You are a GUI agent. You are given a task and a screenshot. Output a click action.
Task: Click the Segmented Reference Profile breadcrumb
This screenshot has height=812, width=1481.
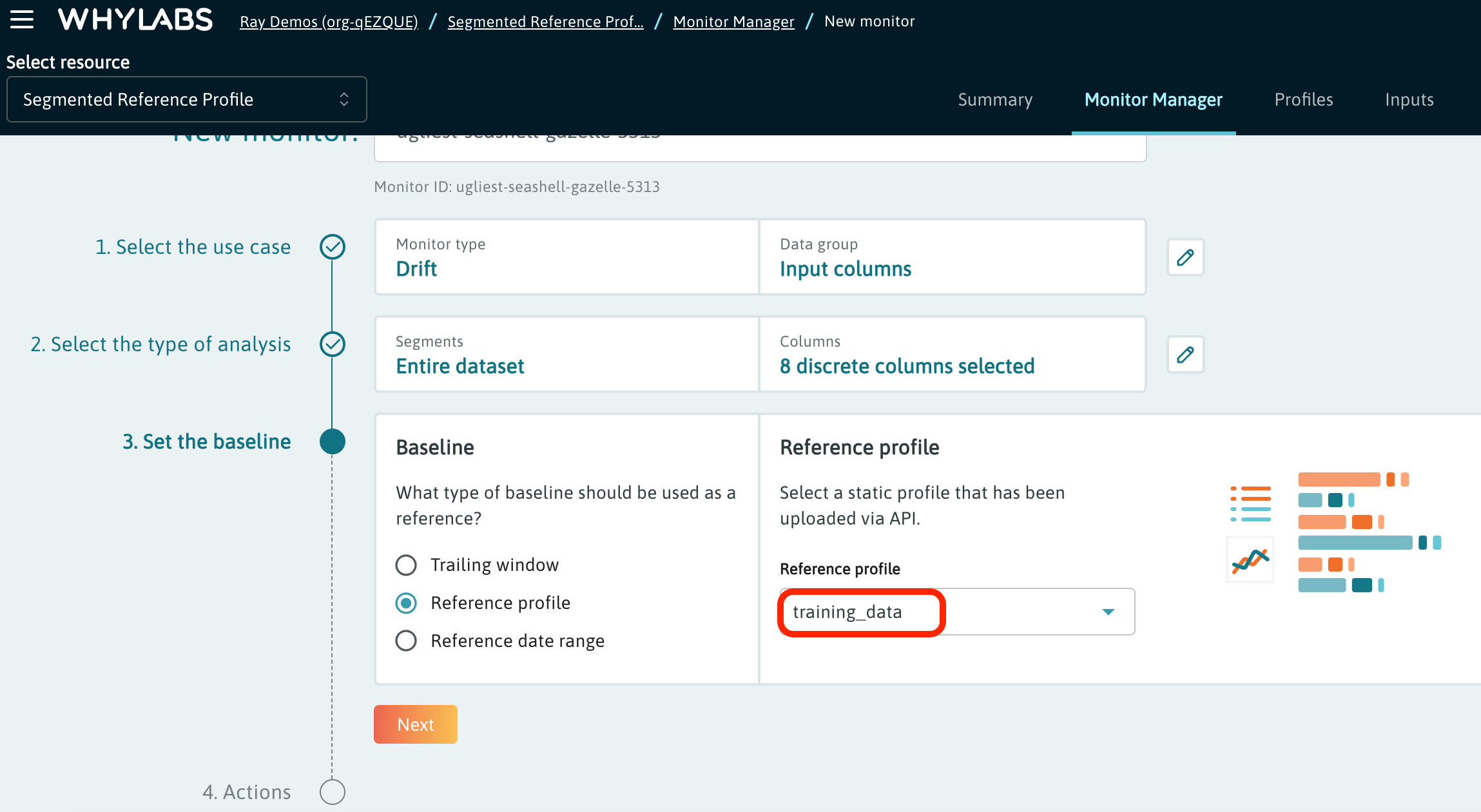(548, 20)
